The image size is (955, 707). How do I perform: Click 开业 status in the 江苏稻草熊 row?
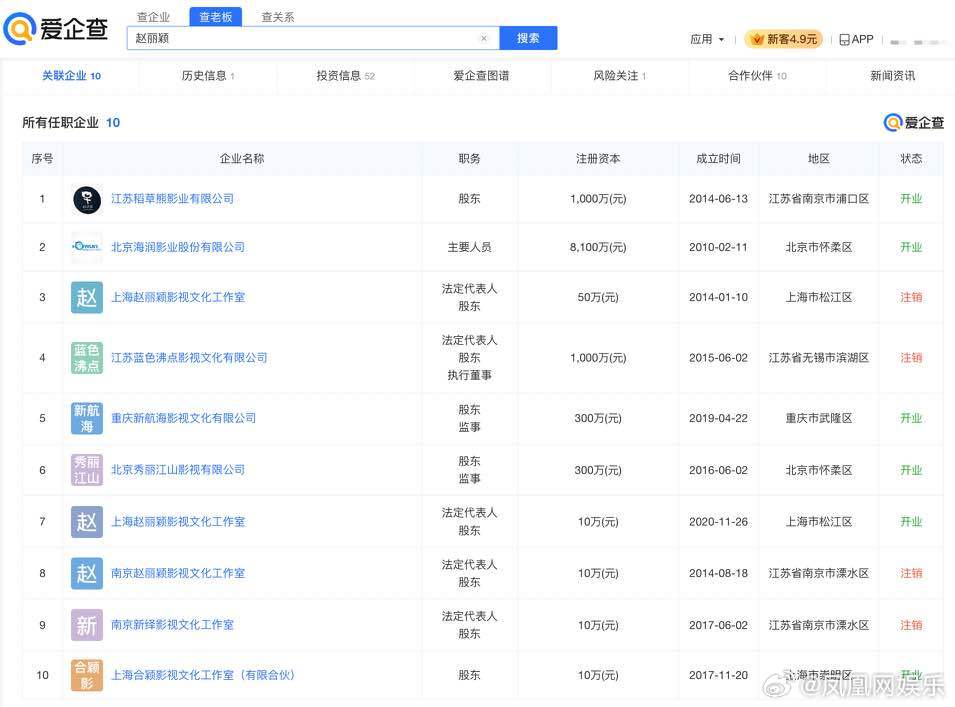[911, 199]
